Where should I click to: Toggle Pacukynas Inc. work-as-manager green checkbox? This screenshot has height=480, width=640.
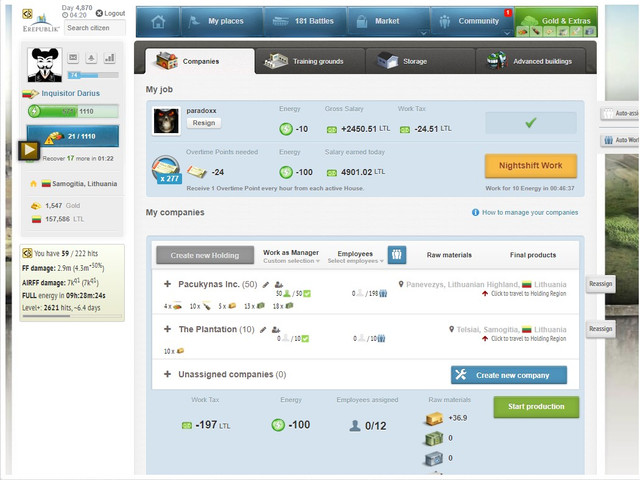[x=307, y=293]
